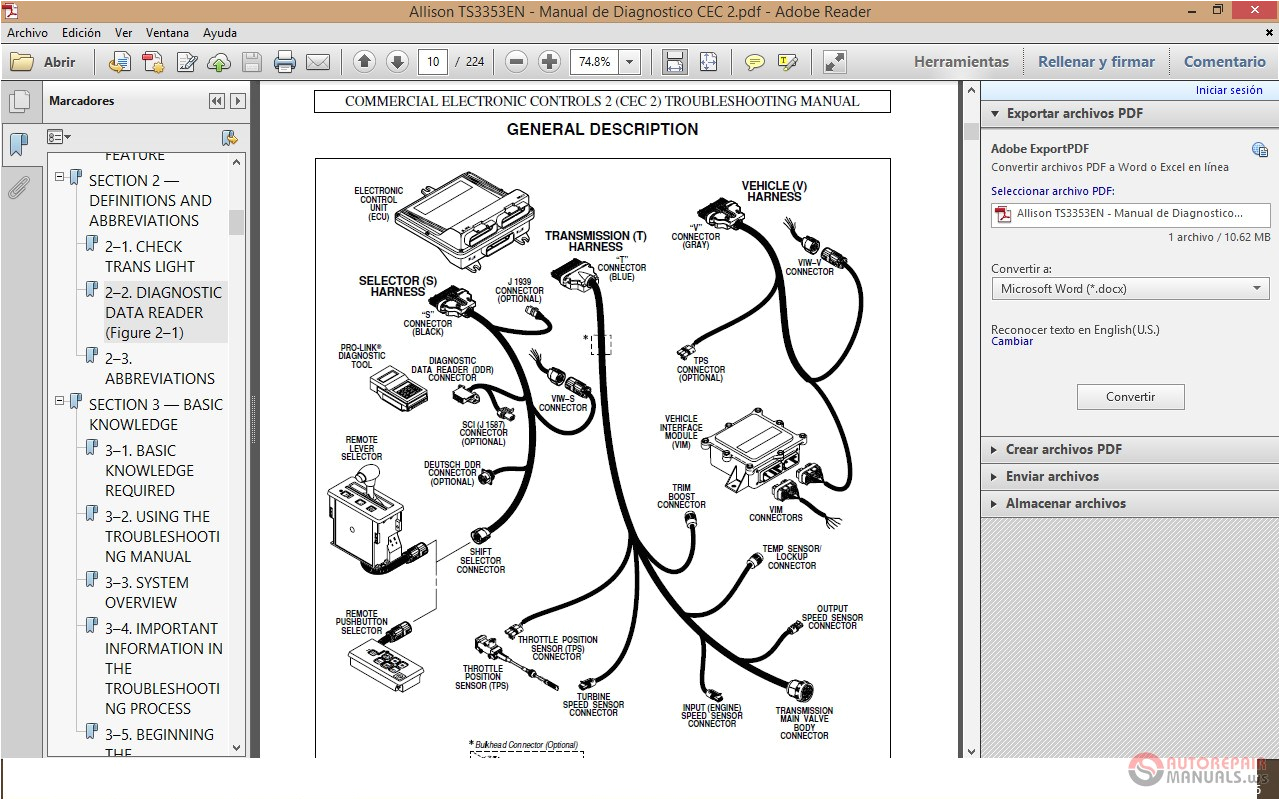1280x800 pixels.
Task: Click the zoom out minus icon
Action: [x=516, y=61]
